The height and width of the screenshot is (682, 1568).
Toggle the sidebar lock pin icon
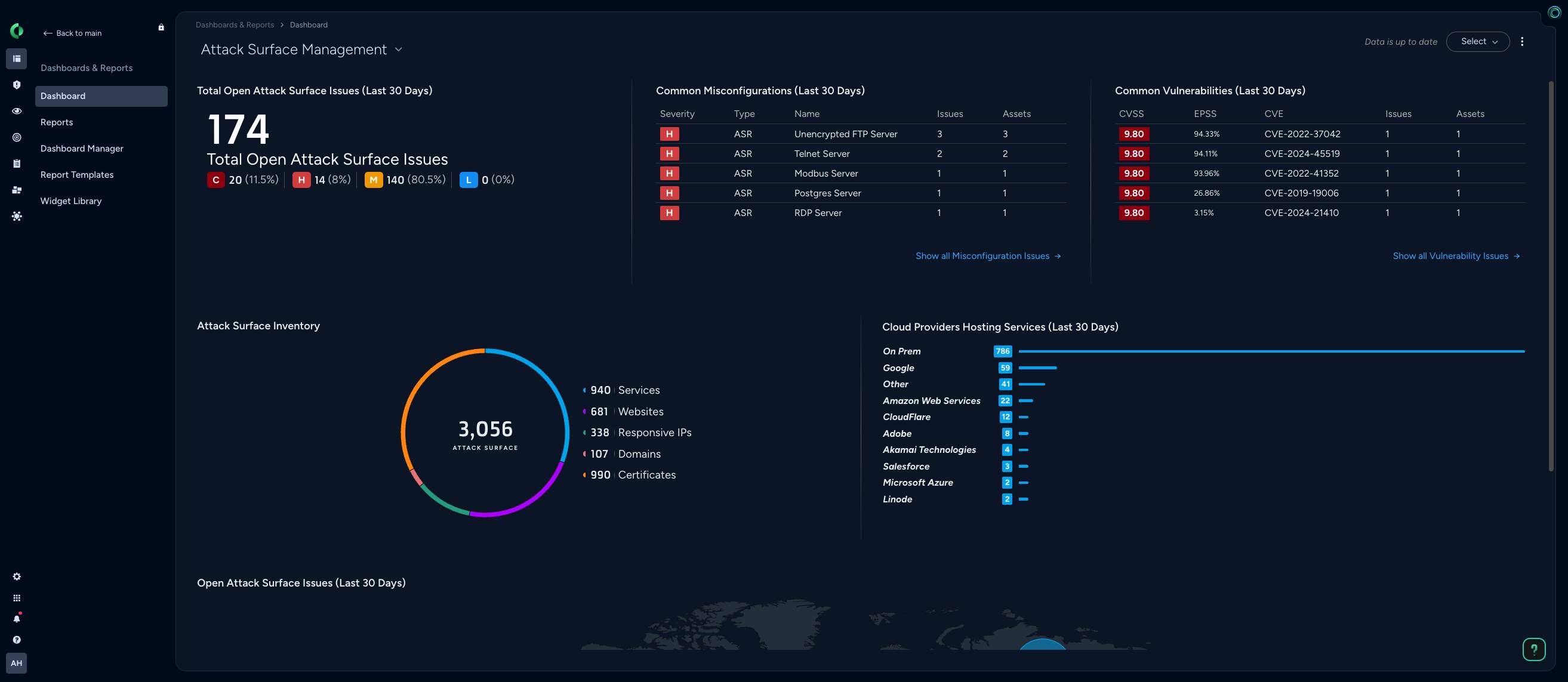tap(161, 27)
